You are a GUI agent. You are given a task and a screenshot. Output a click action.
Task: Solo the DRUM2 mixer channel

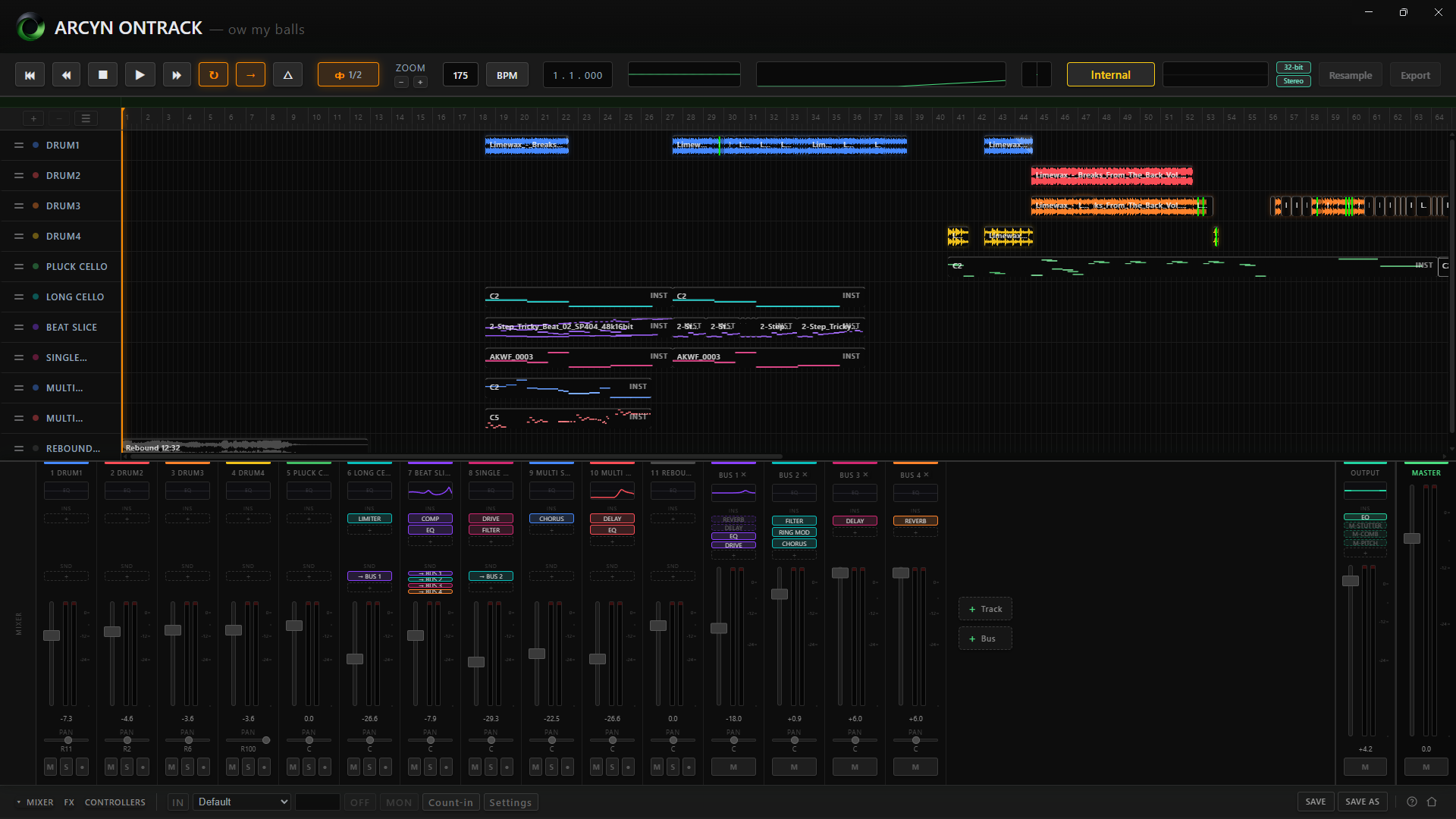(127, 767)
